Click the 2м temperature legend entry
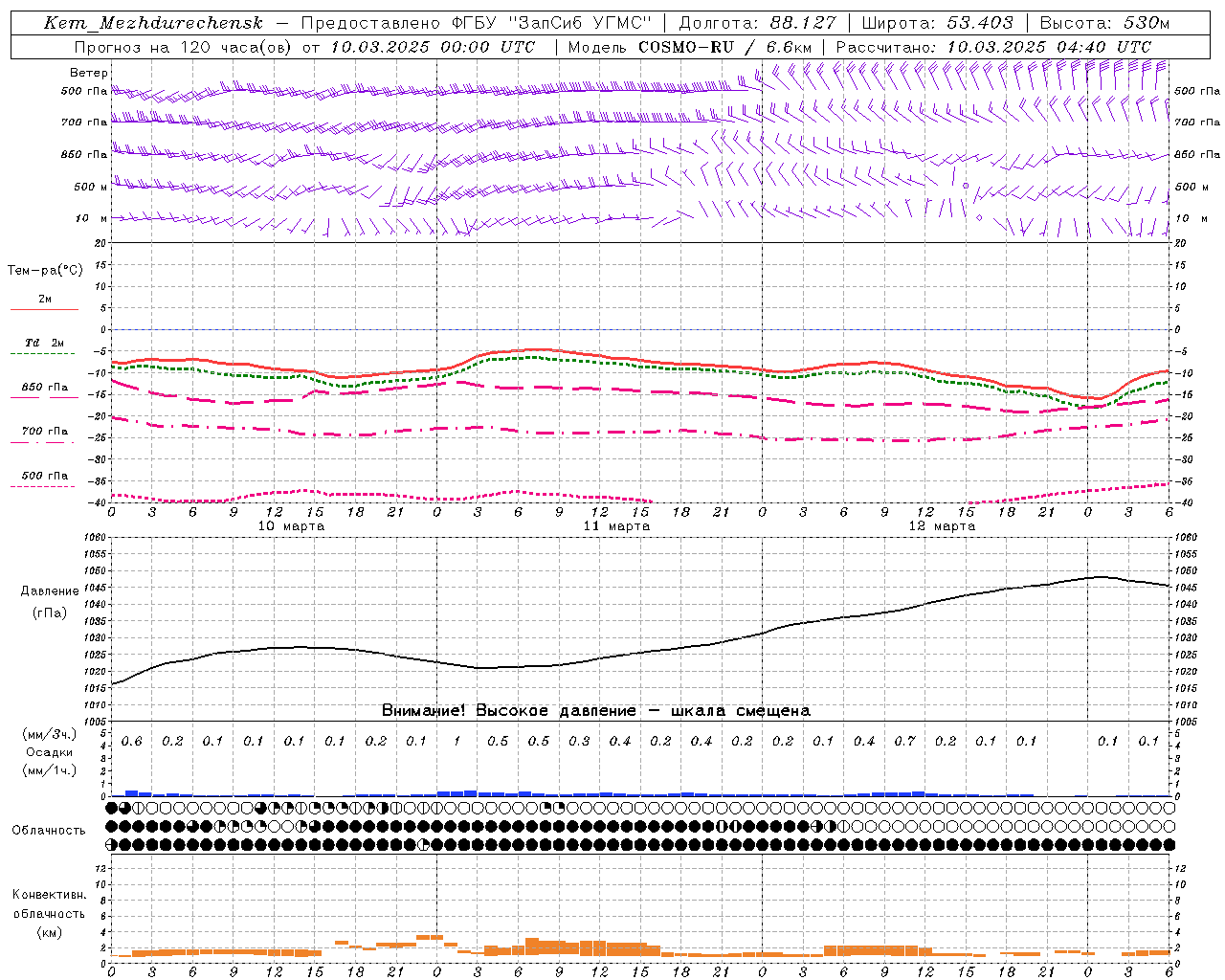 click(45, 300)
